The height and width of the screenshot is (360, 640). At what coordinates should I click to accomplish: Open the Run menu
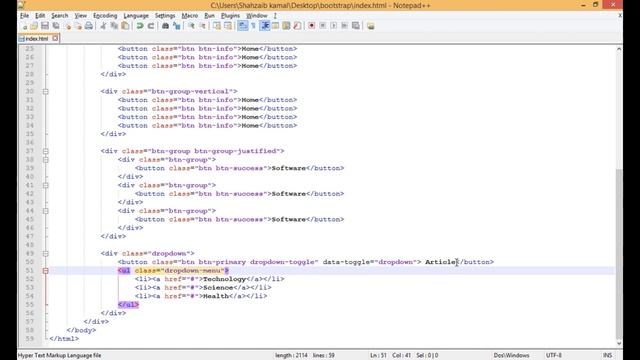(x=209, y=16)
